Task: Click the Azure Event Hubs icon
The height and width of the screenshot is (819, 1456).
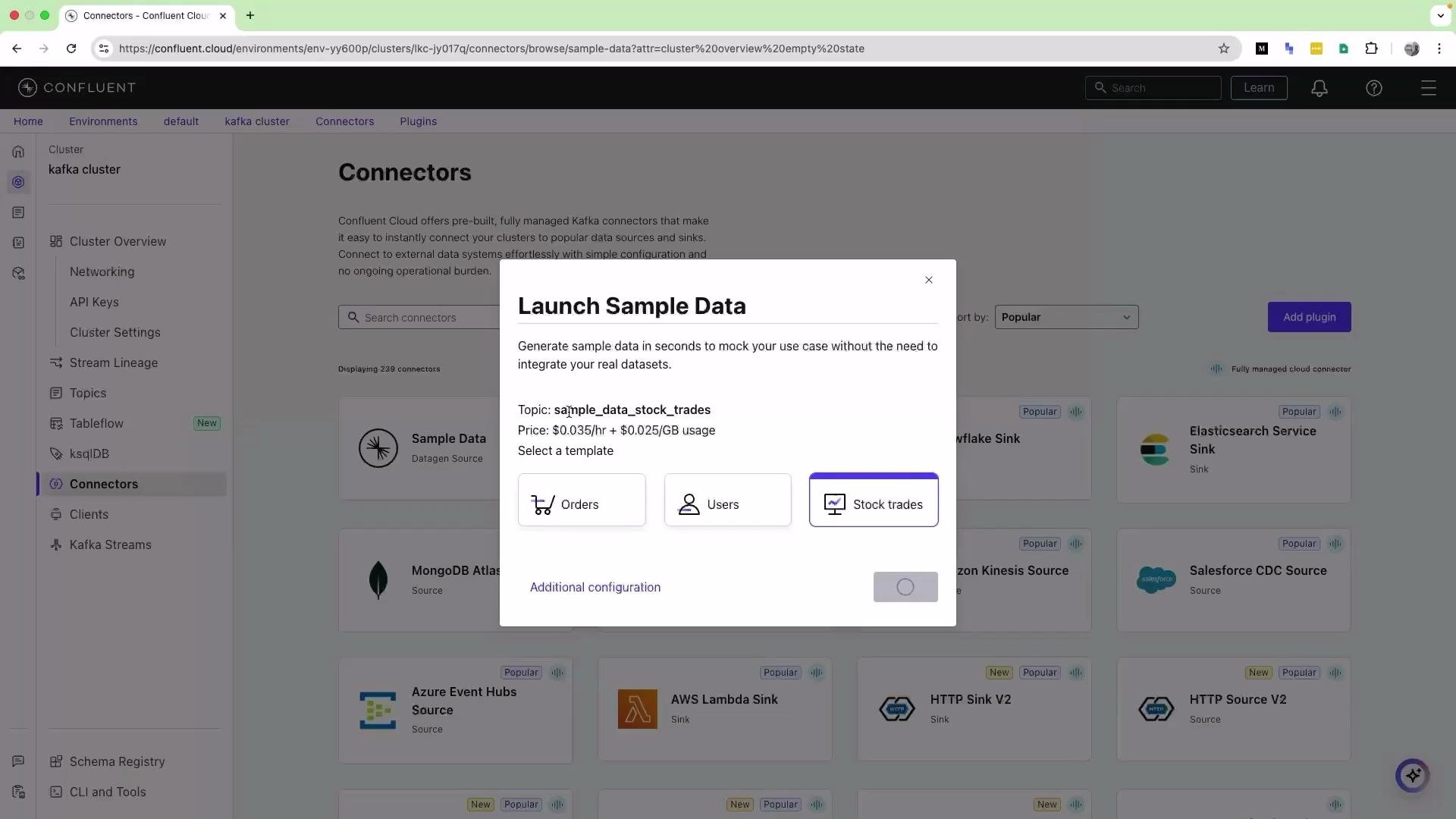Action: [378, 710]
